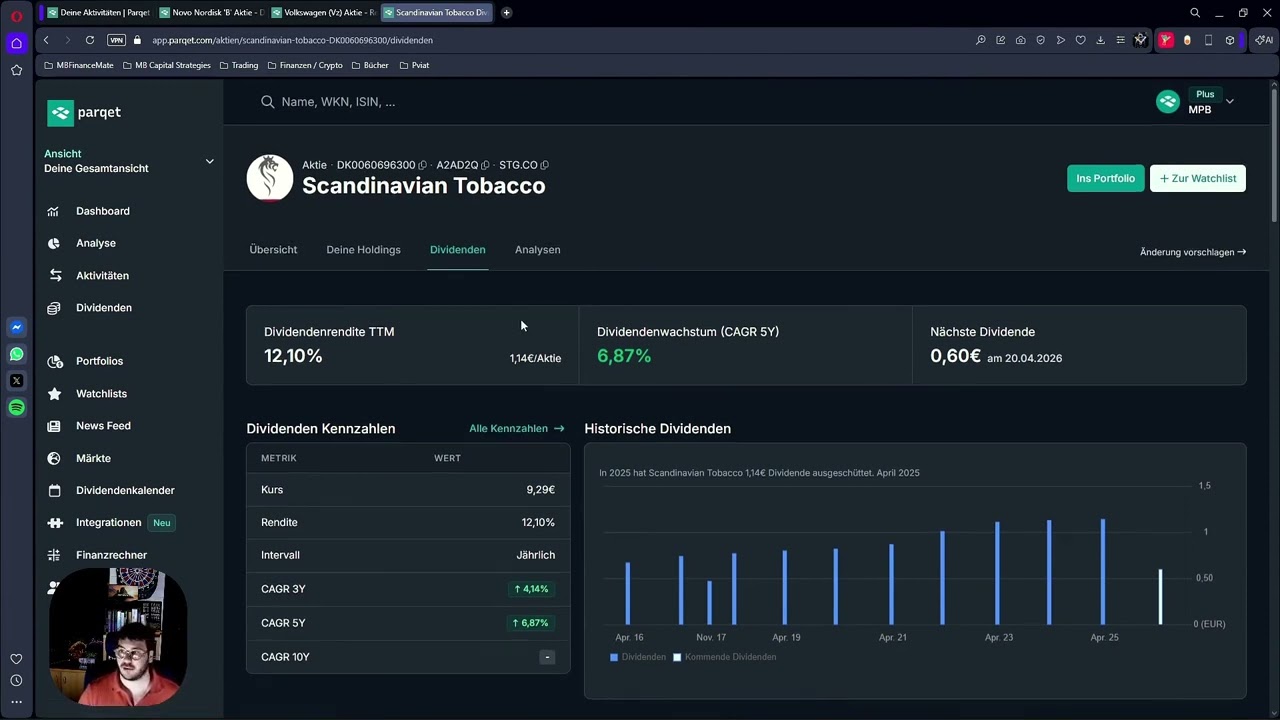Screen dimensions: 1280x720
Task: Open Opera AI assistant button
Action: 1264,40
